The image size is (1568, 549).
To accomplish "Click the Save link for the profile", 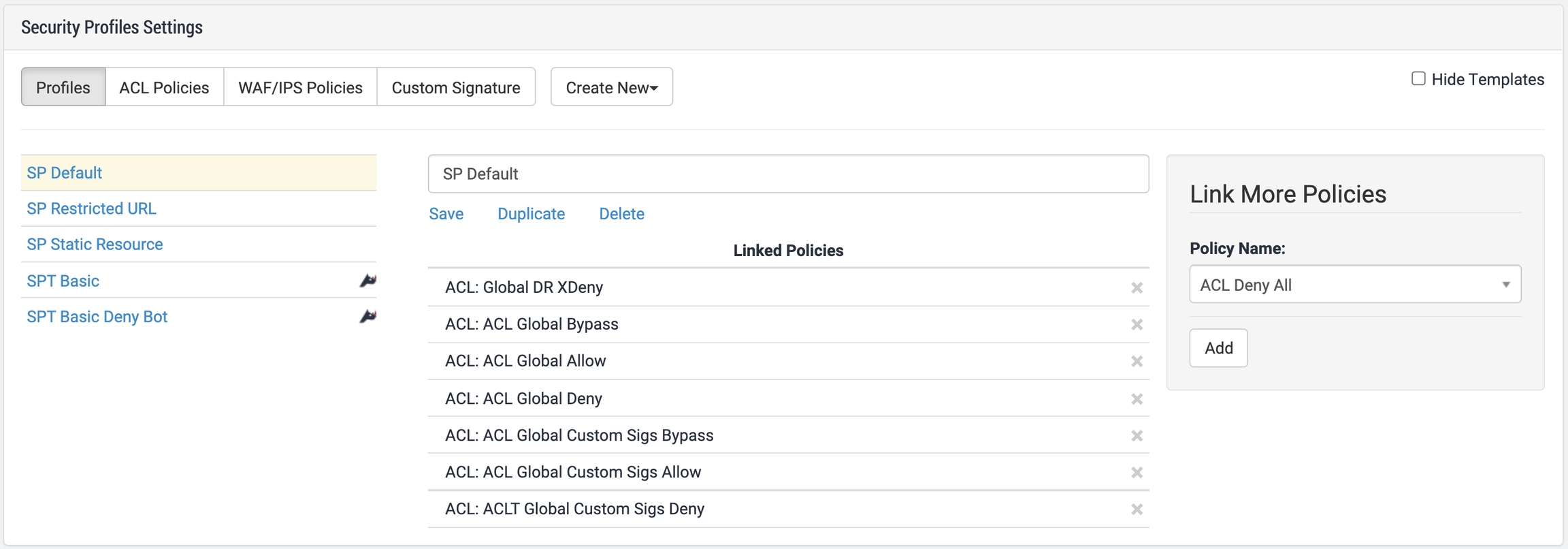I will tap(446, 214).
